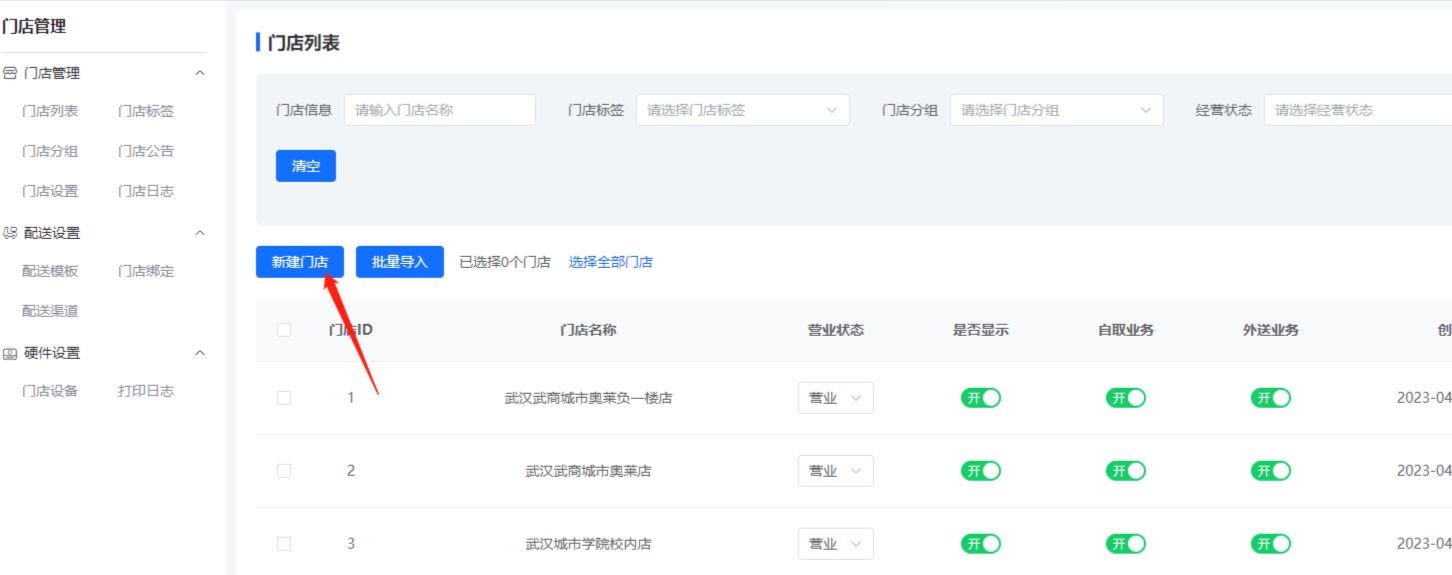The image size is (1452, 575).
Task: Go to 门店公告 menu item
Action: tap(146, 151)
